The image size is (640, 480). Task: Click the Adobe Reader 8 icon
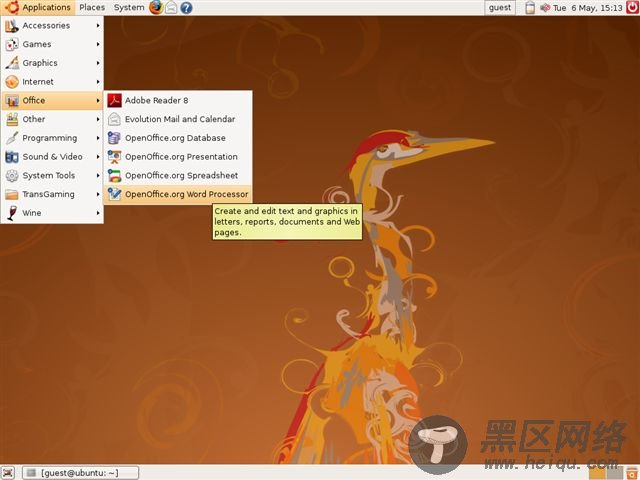pos(114,100)
